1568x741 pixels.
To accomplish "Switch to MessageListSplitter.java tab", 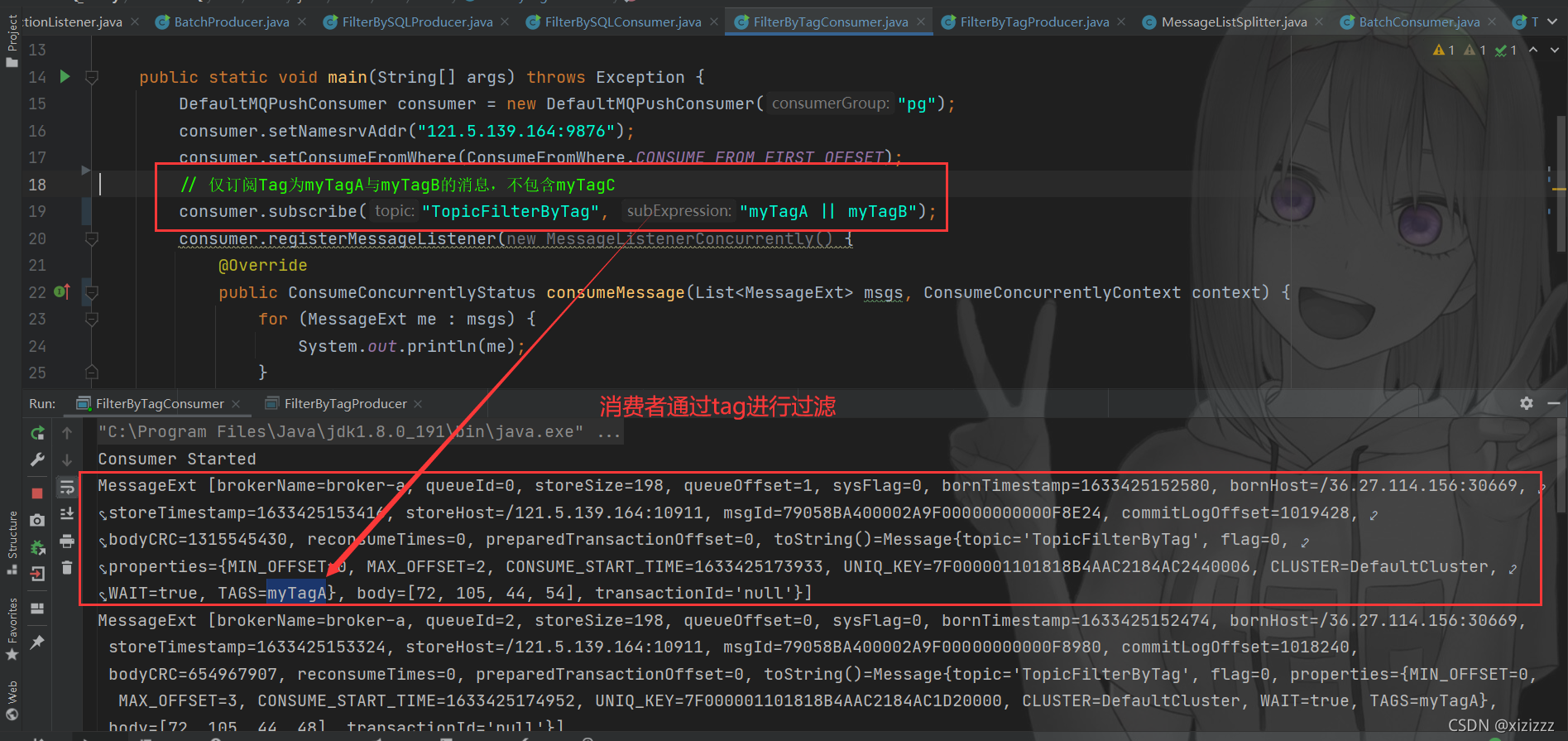I will [x=1234, y=22].
